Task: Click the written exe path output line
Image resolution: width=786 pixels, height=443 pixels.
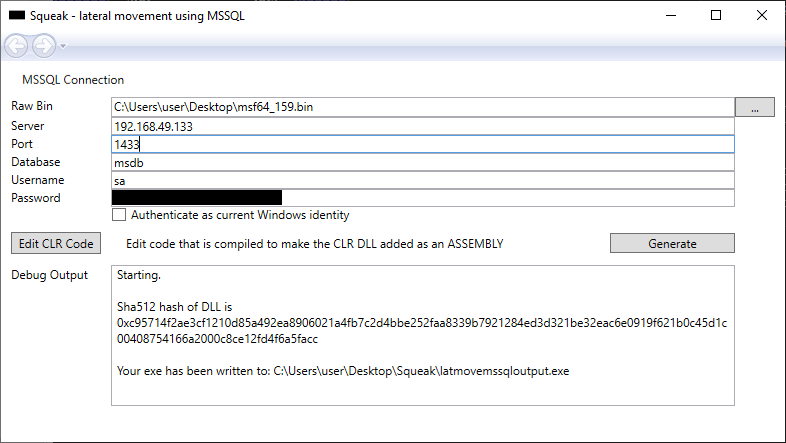Action: tap(342, 372)
